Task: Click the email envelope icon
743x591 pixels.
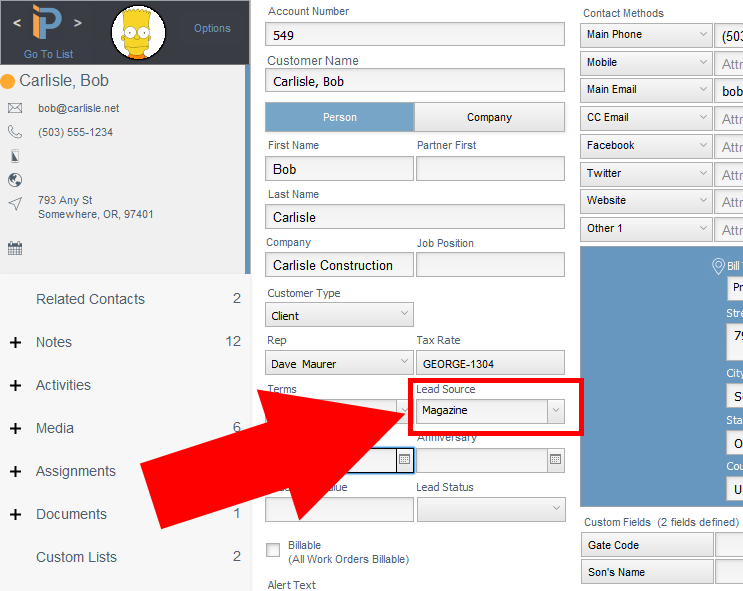Action: (15, 108)
